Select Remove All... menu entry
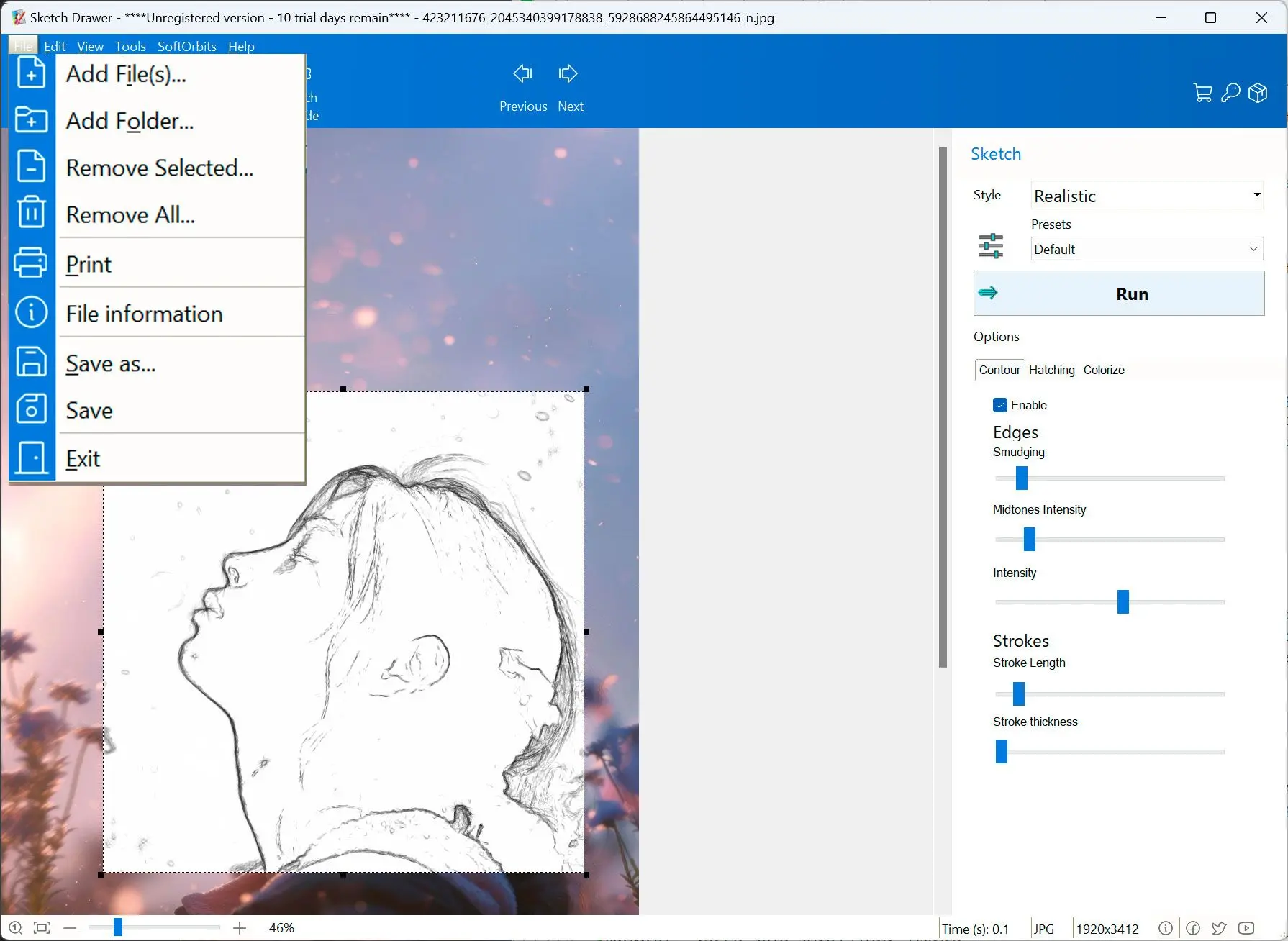Image resolution: width=1288 pixels, height=941 pixels. click(181, 214)
